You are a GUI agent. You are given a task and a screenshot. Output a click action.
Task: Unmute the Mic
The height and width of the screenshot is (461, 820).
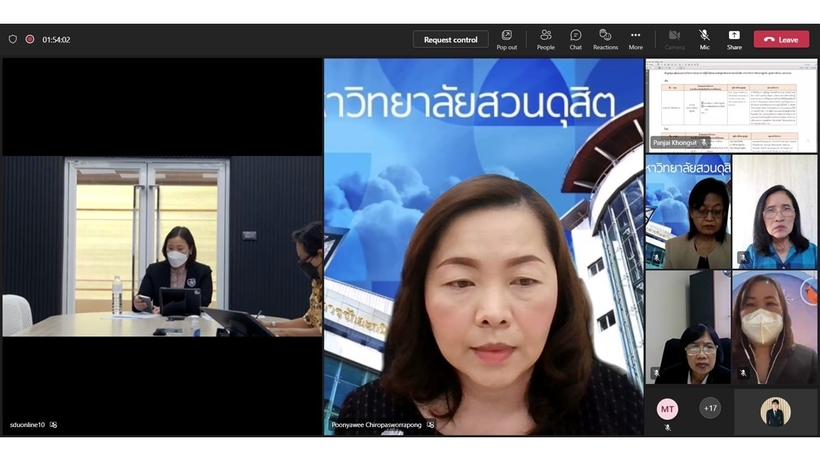[x=704, y=39]
